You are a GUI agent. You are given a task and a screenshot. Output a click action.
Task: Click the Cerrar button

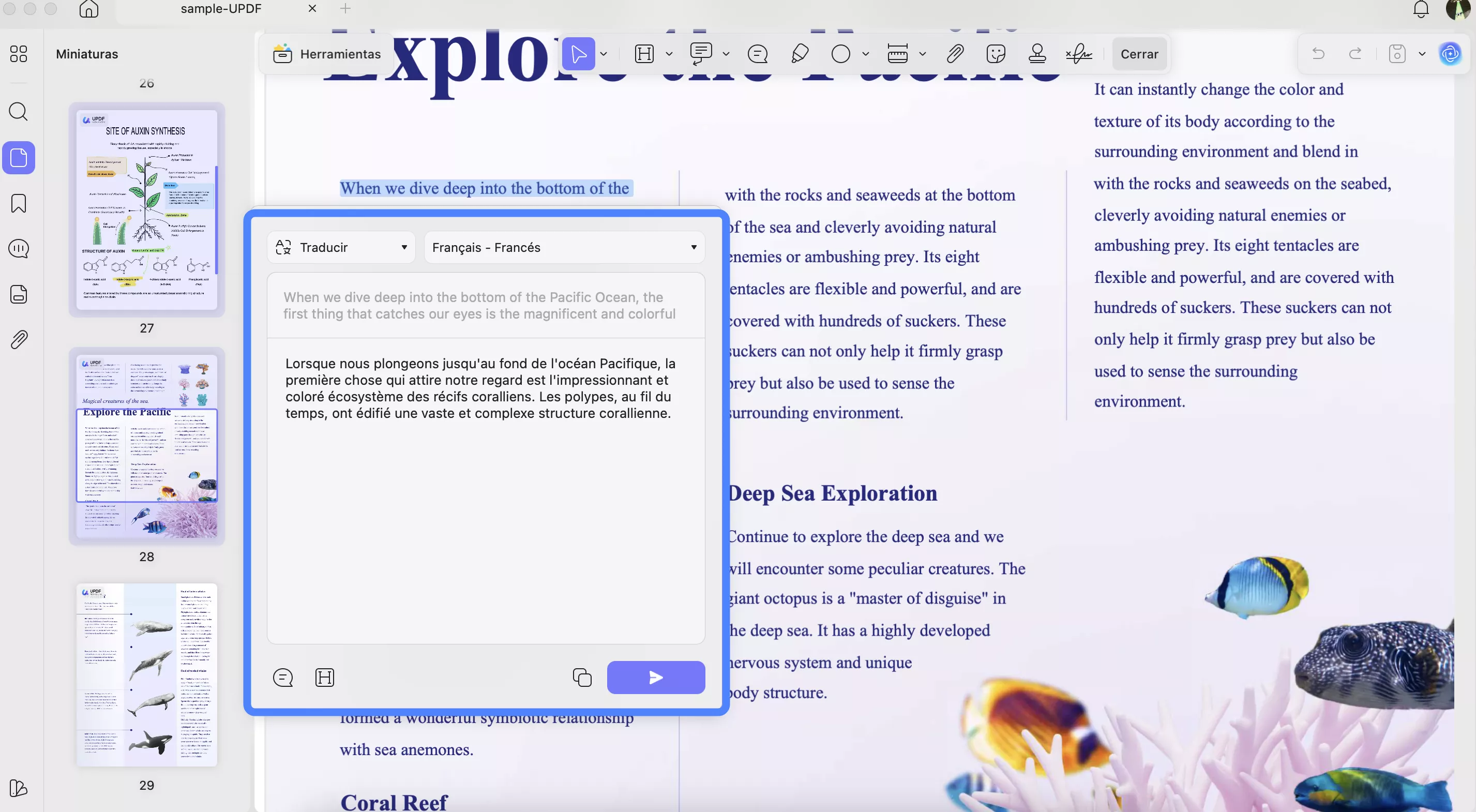coord(1139,54)
